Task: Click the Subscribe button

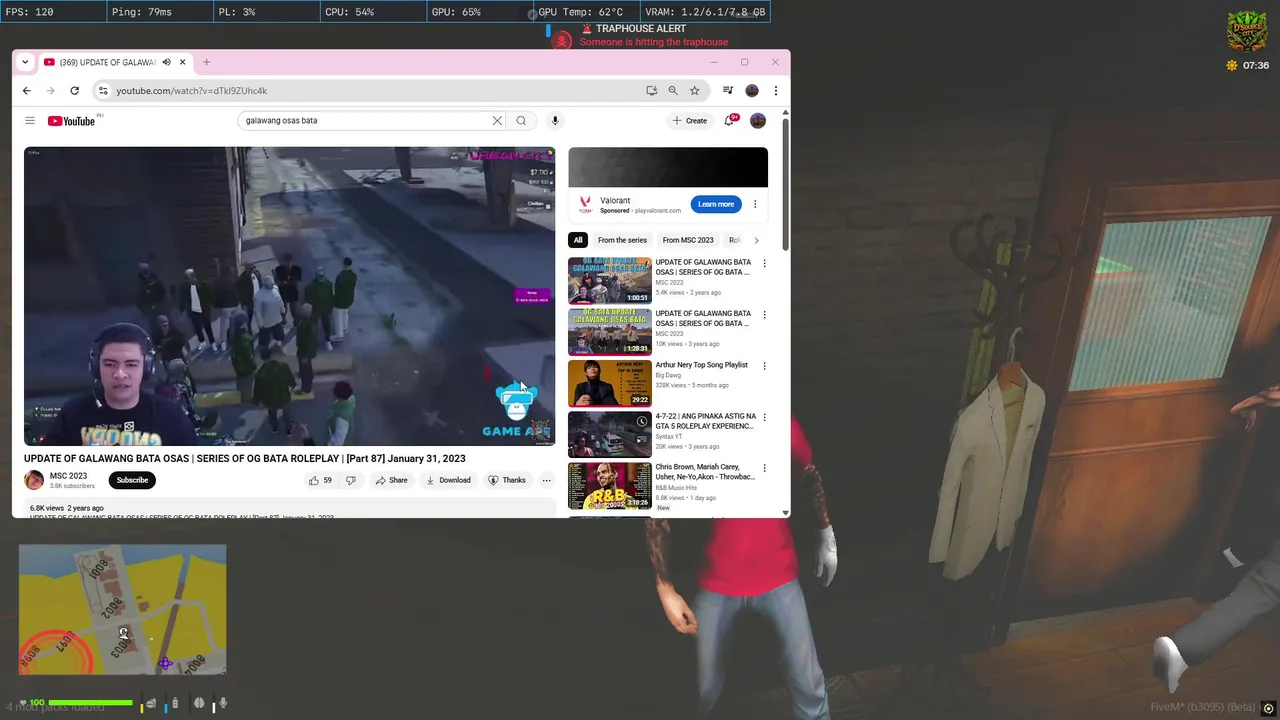Action: tap(132, 480)
